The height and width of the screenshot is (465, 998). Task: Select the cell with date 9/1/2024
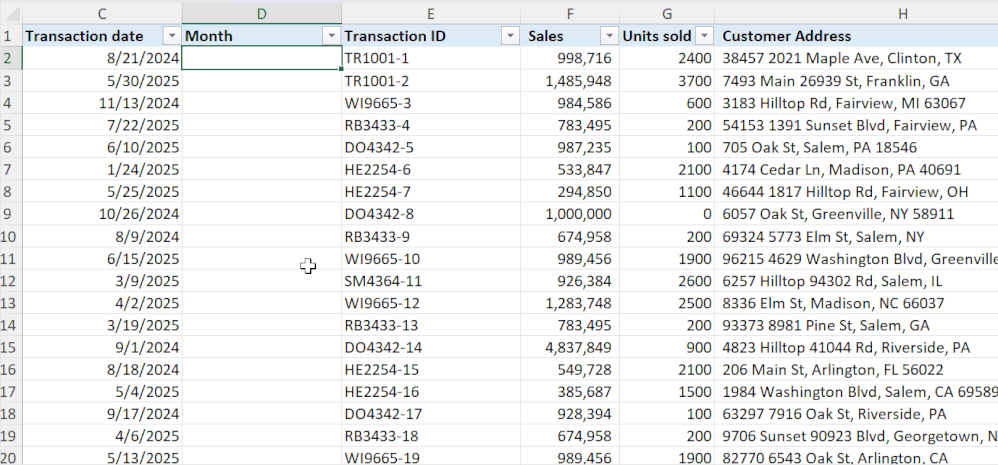coord(102,348)
